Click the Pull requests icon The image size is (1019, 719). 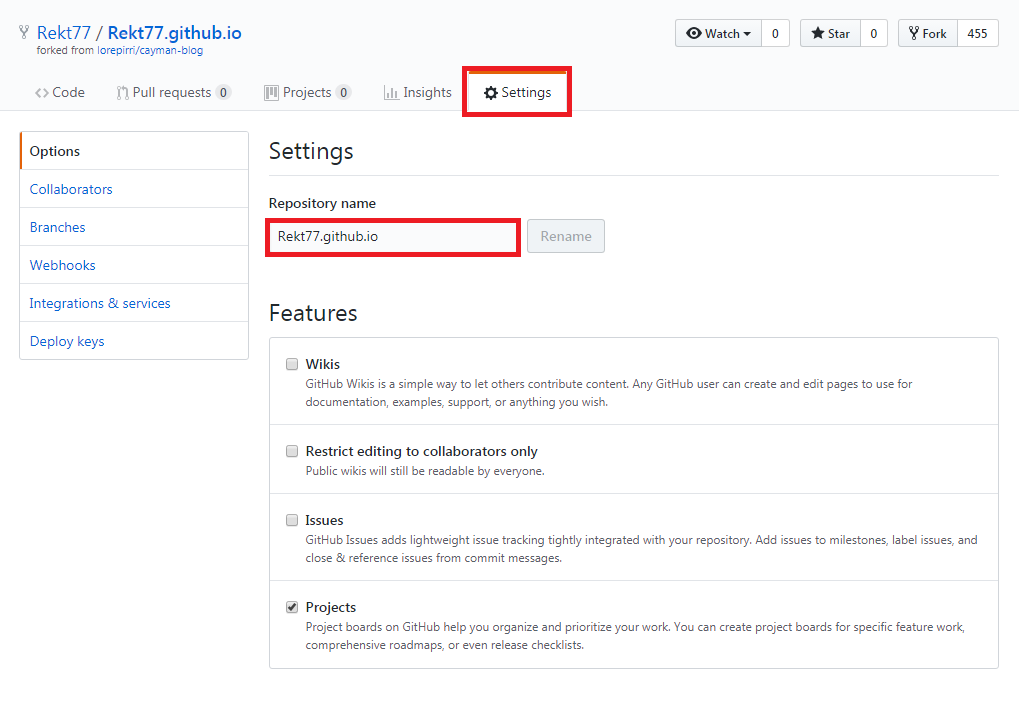[x=122, y=93]
